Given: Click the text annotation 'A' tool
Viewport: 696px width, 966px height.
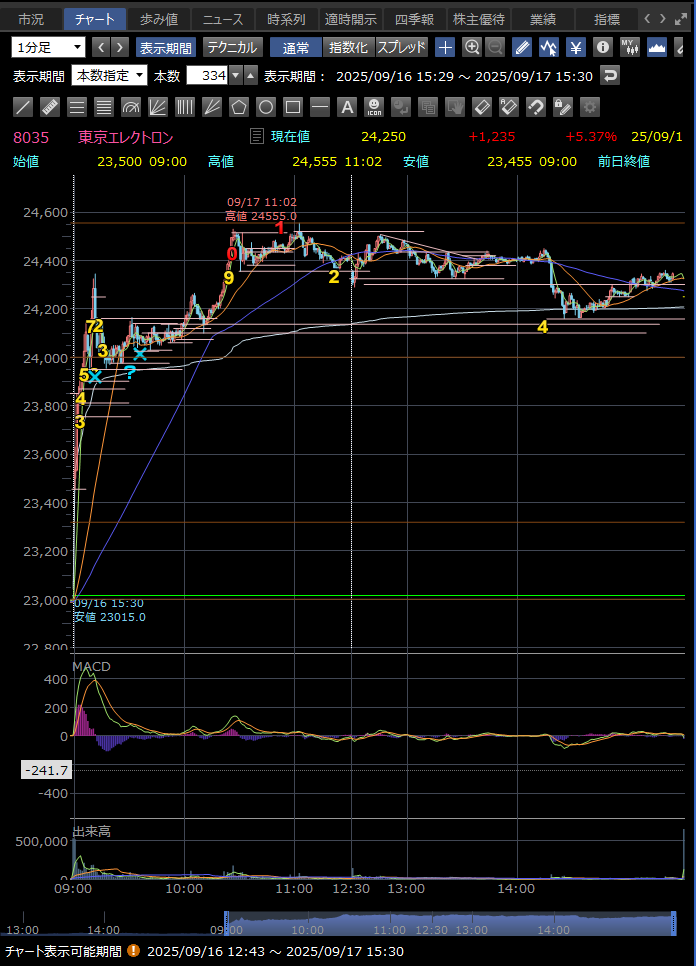Looking at the screenshot, I should click(x=346, y=107).
